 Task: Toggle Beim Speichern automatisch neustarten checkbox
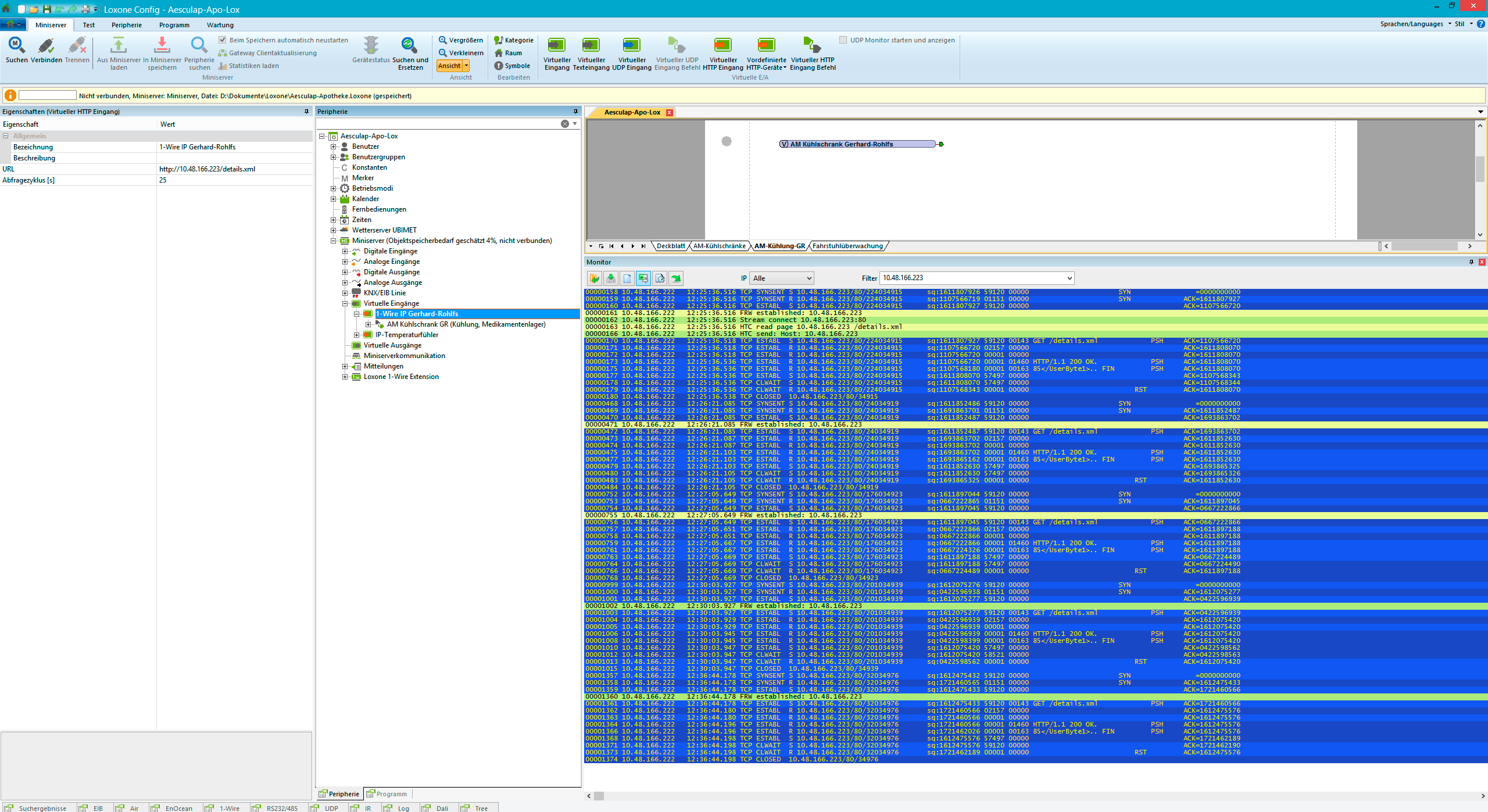pos(223,40)
